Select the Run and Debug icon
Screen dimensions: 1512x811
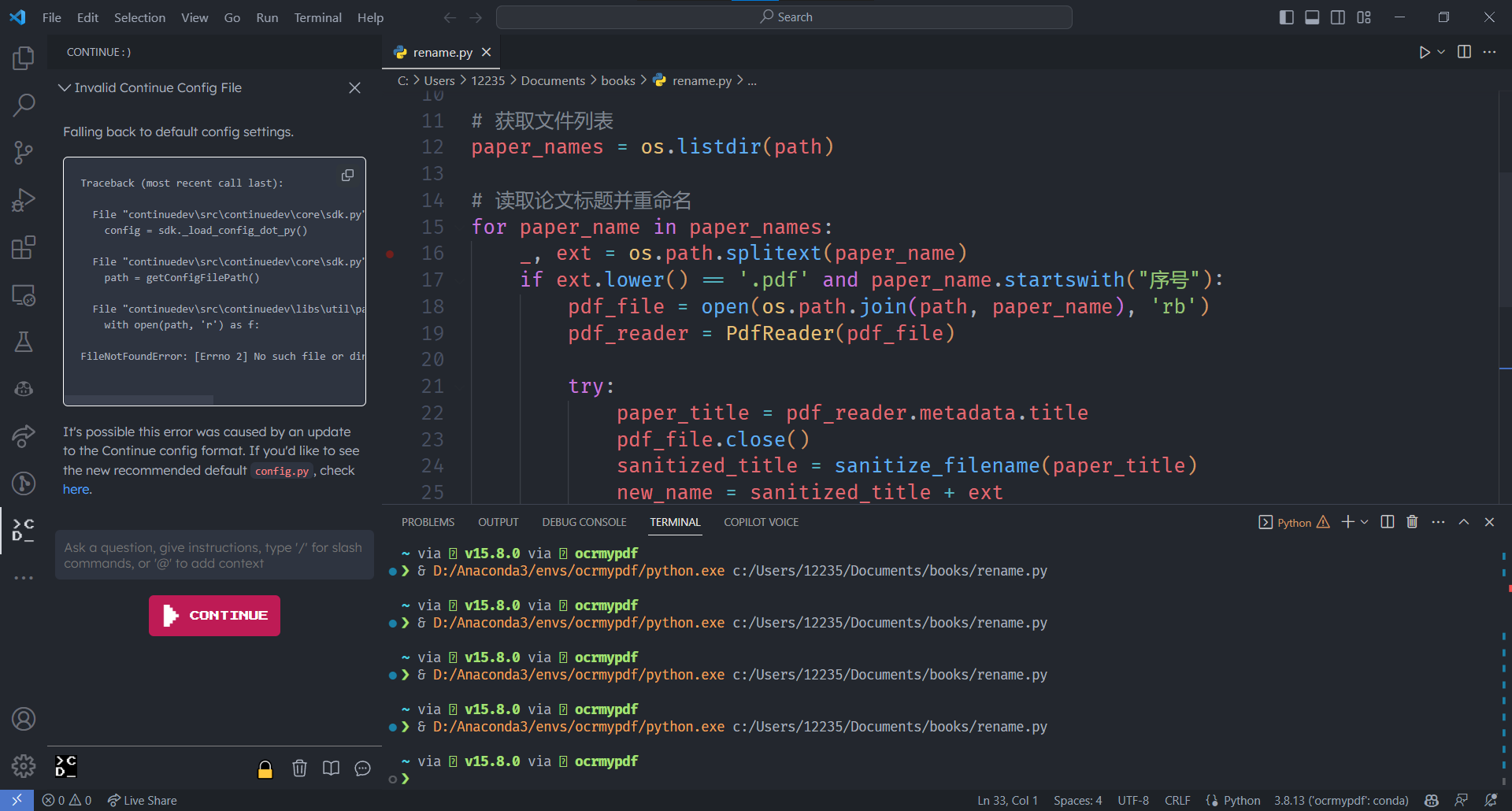(24, 199)
